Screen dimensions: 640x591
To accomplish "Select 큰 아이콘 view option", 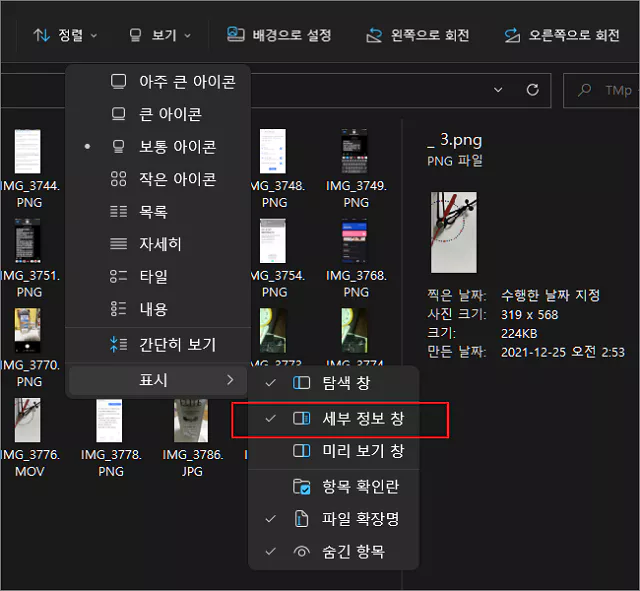I will click(158, 114).
